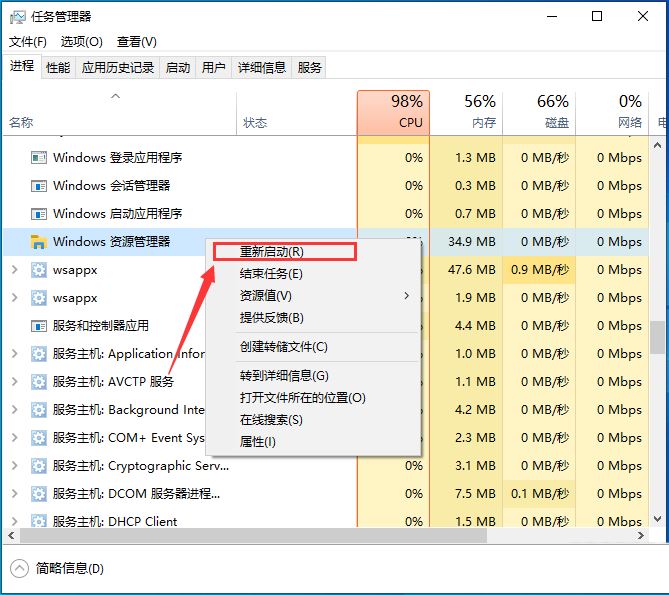Expand the wsappx row using 47.6 MB
Screen dimensions: 669x595
[x=15, y=270]
